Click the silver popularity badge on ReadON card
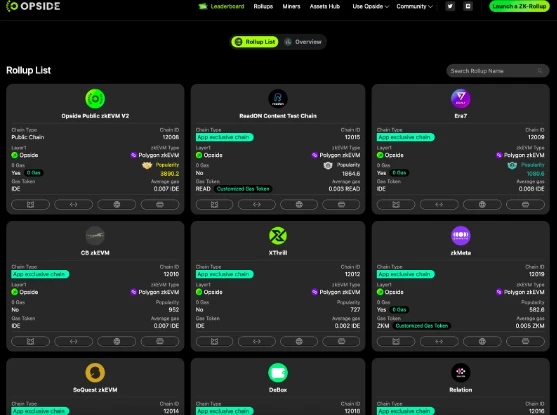This screenshot has width=557, height=415. coord(328,165)
